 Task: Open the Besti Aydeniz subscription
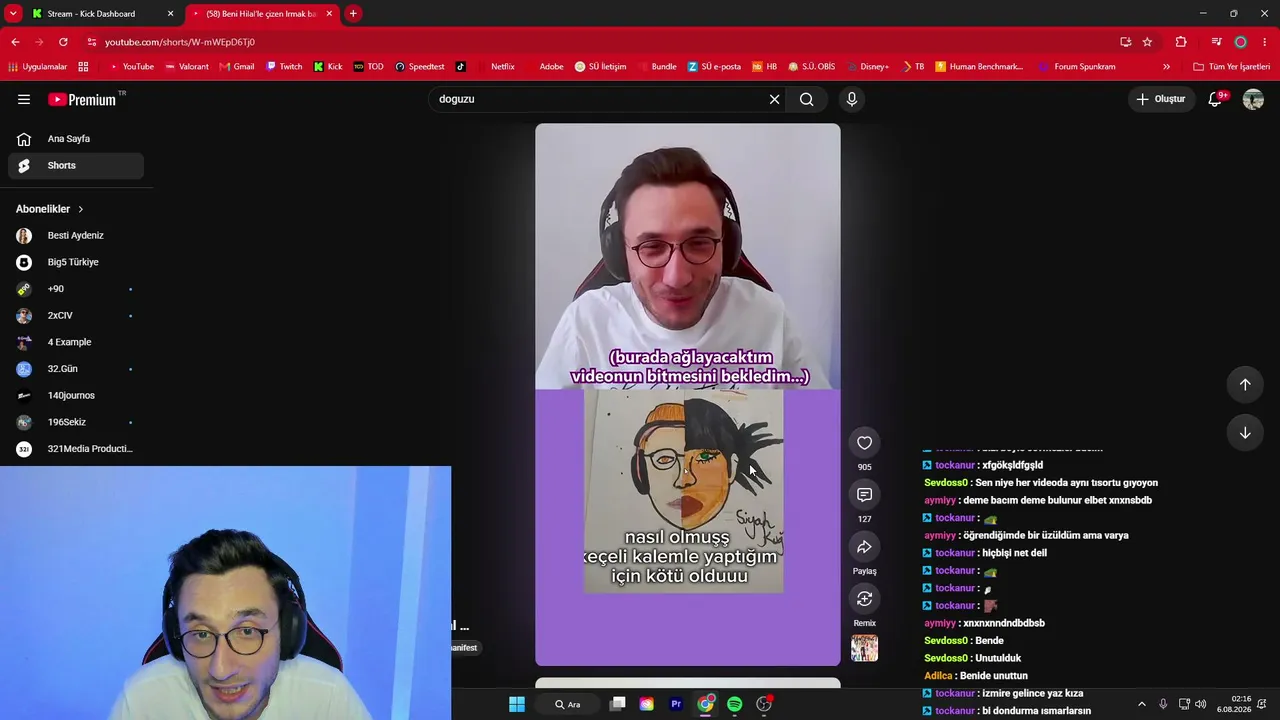[76, 236]
